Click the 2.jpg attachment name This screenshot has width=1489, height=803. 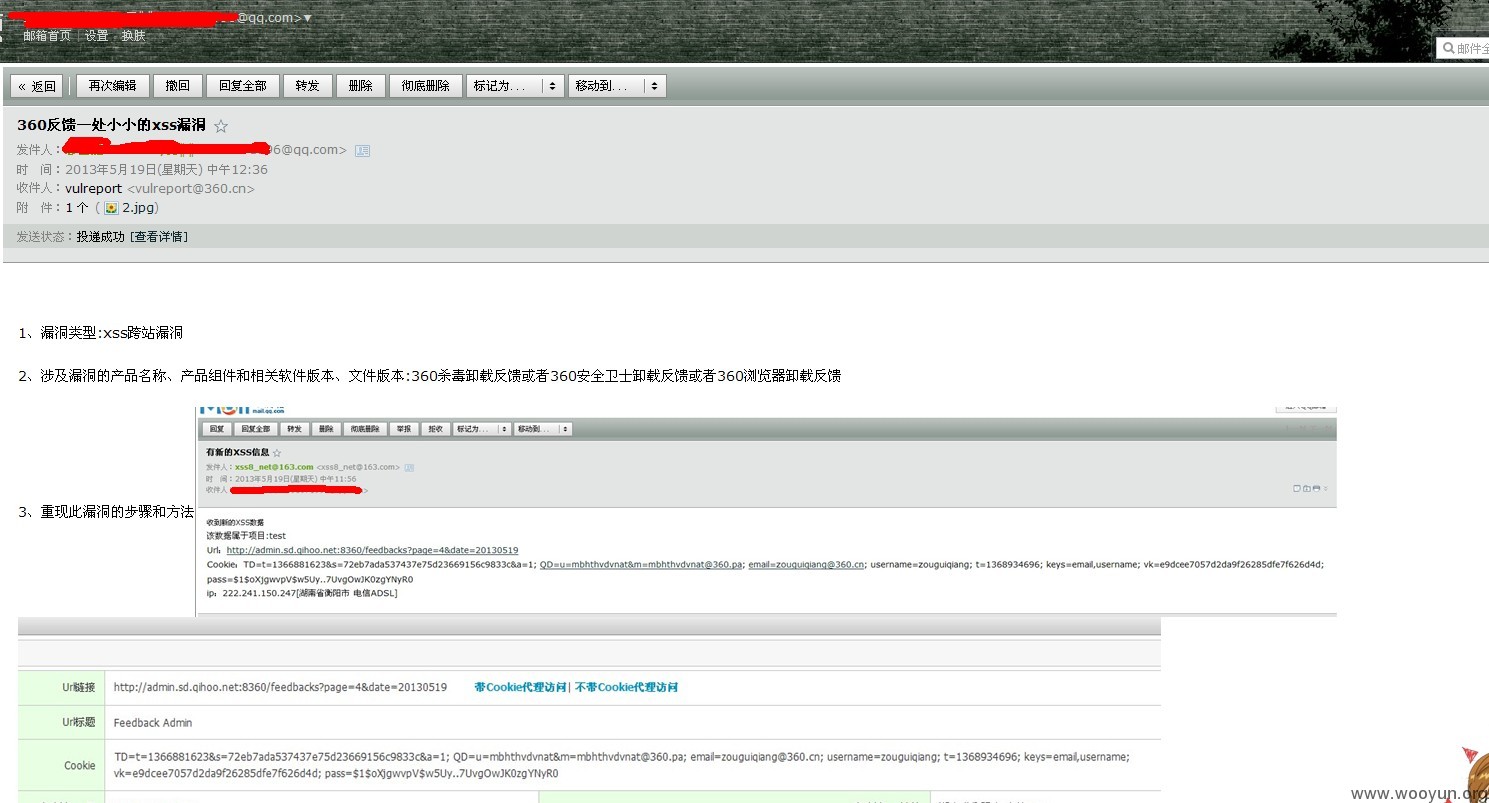(x=140, y=208)
